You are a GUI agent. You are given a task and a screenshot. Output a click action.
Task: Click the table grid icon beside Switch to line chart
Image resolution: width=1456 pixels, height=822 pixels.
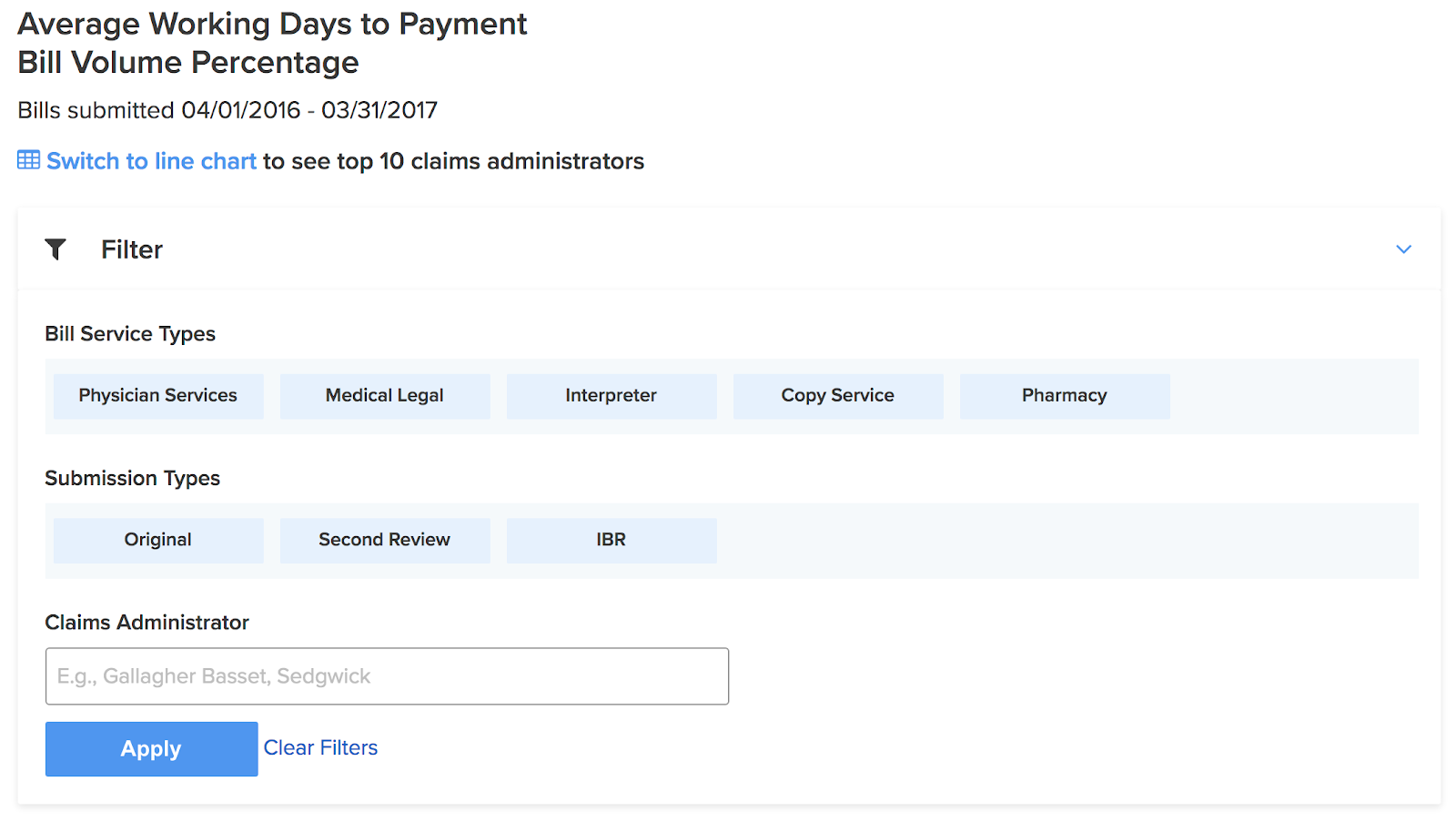[x=28, y=160]
